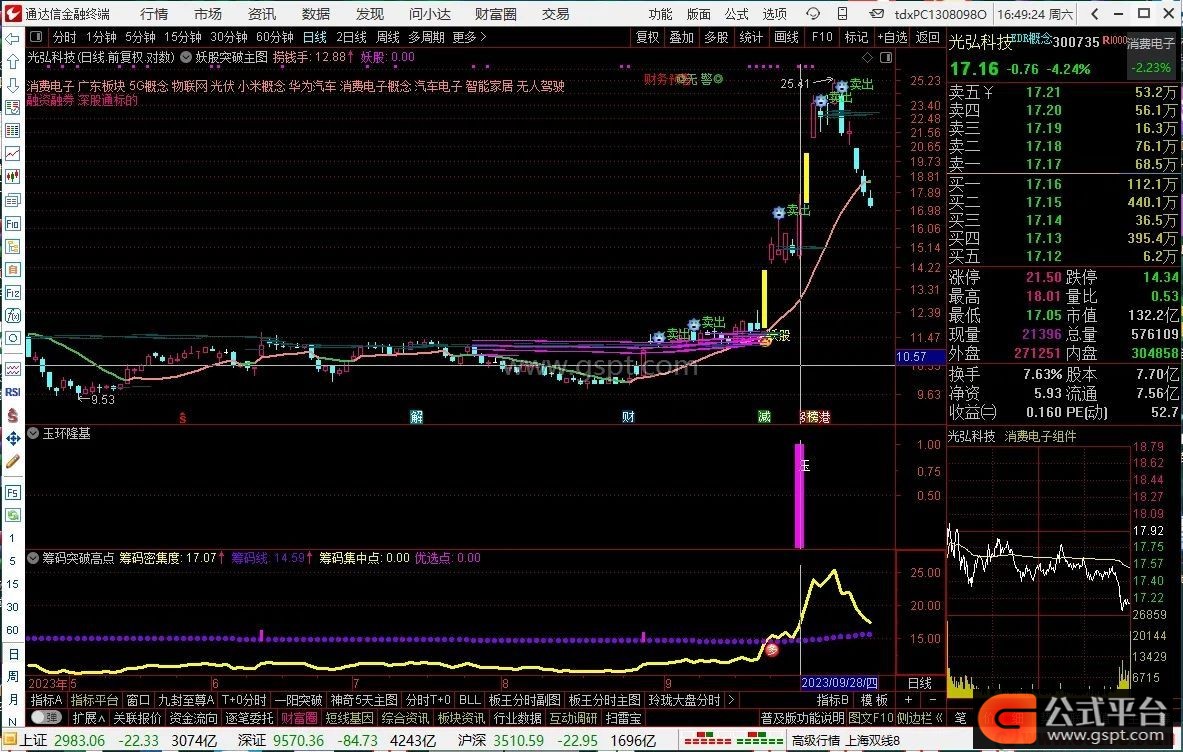Image resolution: width=1183 pixels, height=752 pixels.
Task: Open the 指标A tab group
Action: (x=47, y=700)
